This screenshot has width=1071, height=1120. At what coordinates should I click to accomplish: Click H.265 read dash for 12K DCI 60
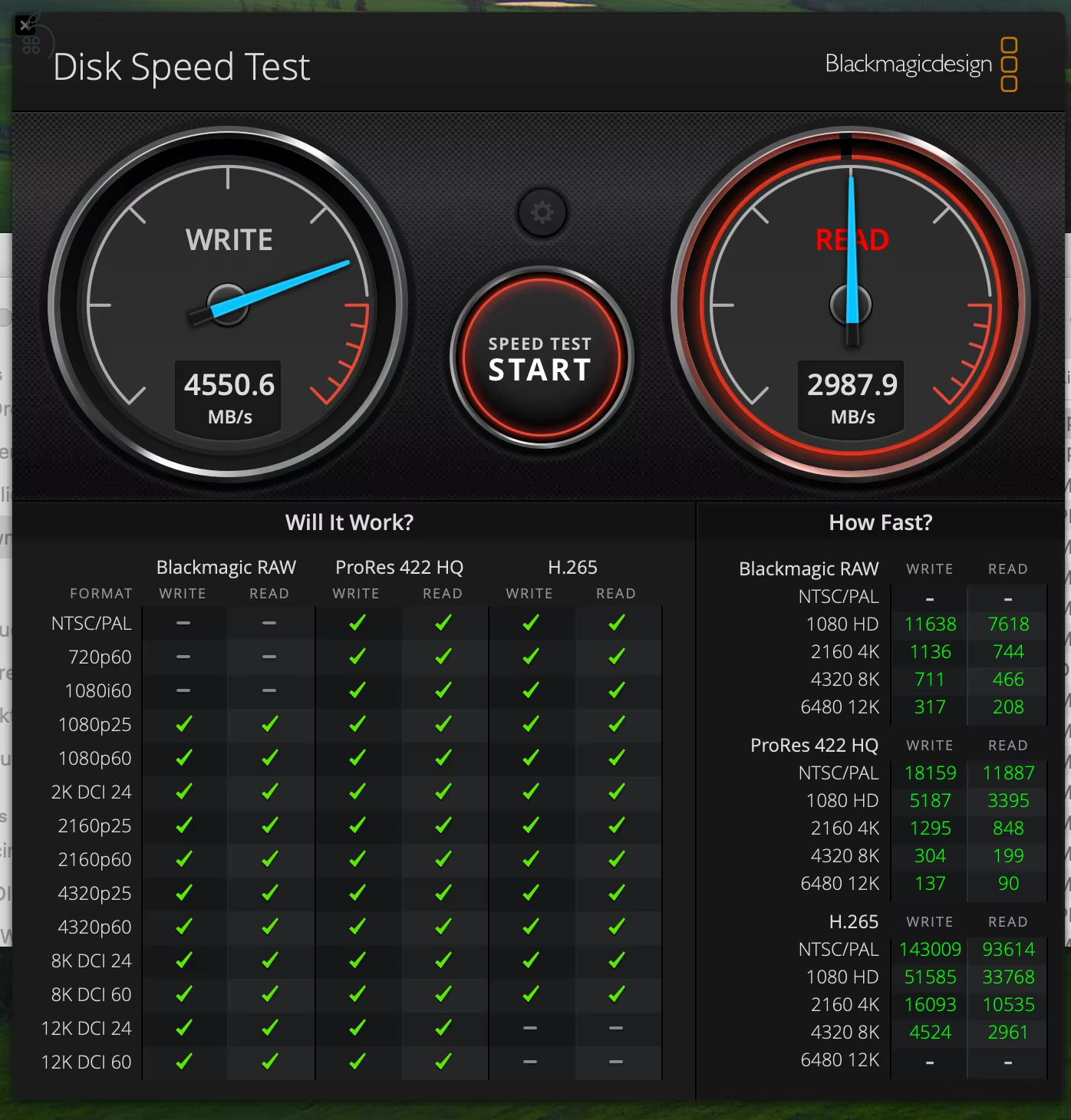pyautogui.click(x=616, y=1062)
